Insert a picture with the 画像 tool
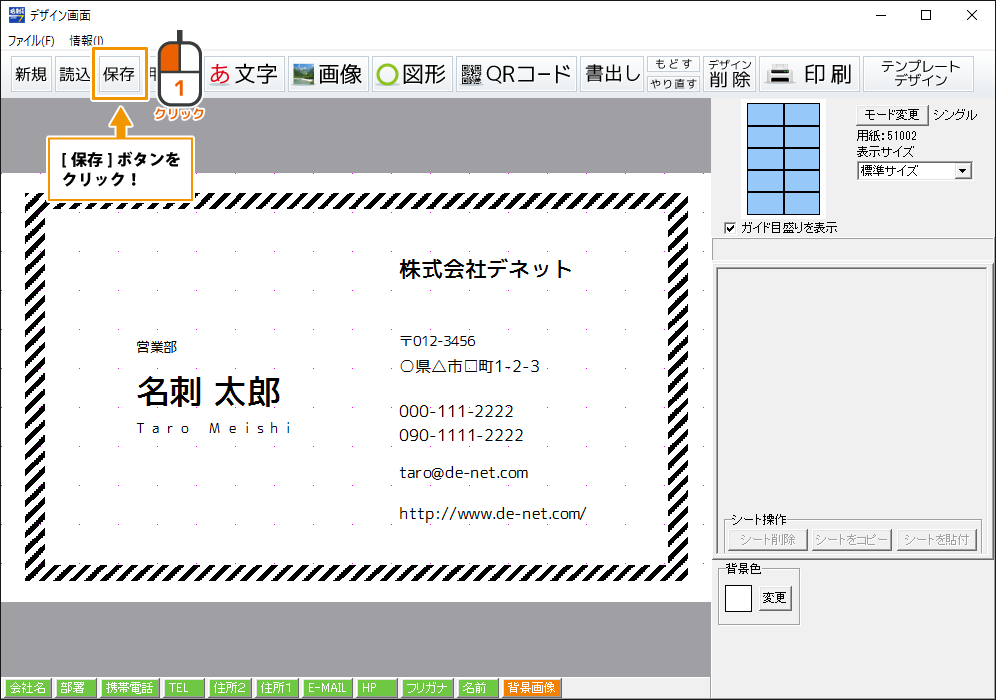 pos(328,74)
